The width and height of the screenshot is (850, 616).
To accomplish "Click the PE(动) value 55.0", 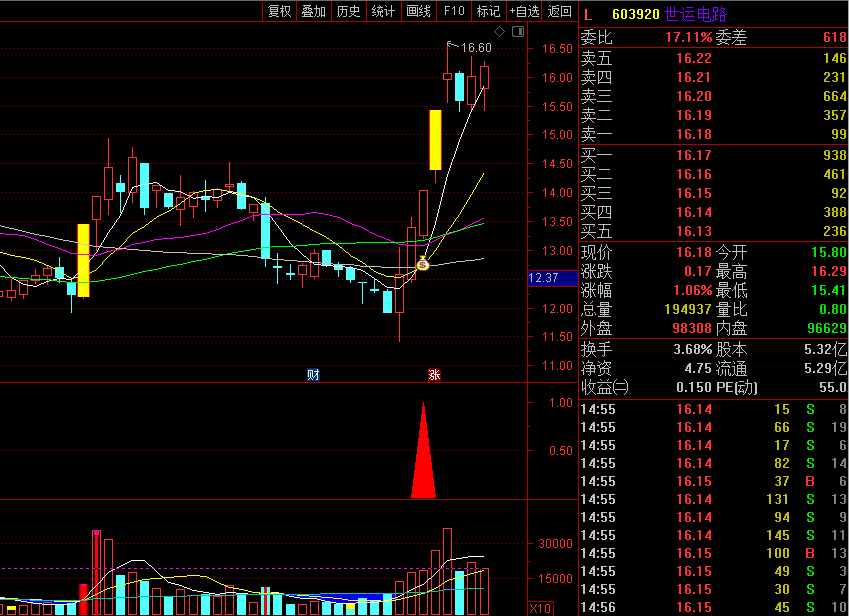I will click(x=833, y=387).
